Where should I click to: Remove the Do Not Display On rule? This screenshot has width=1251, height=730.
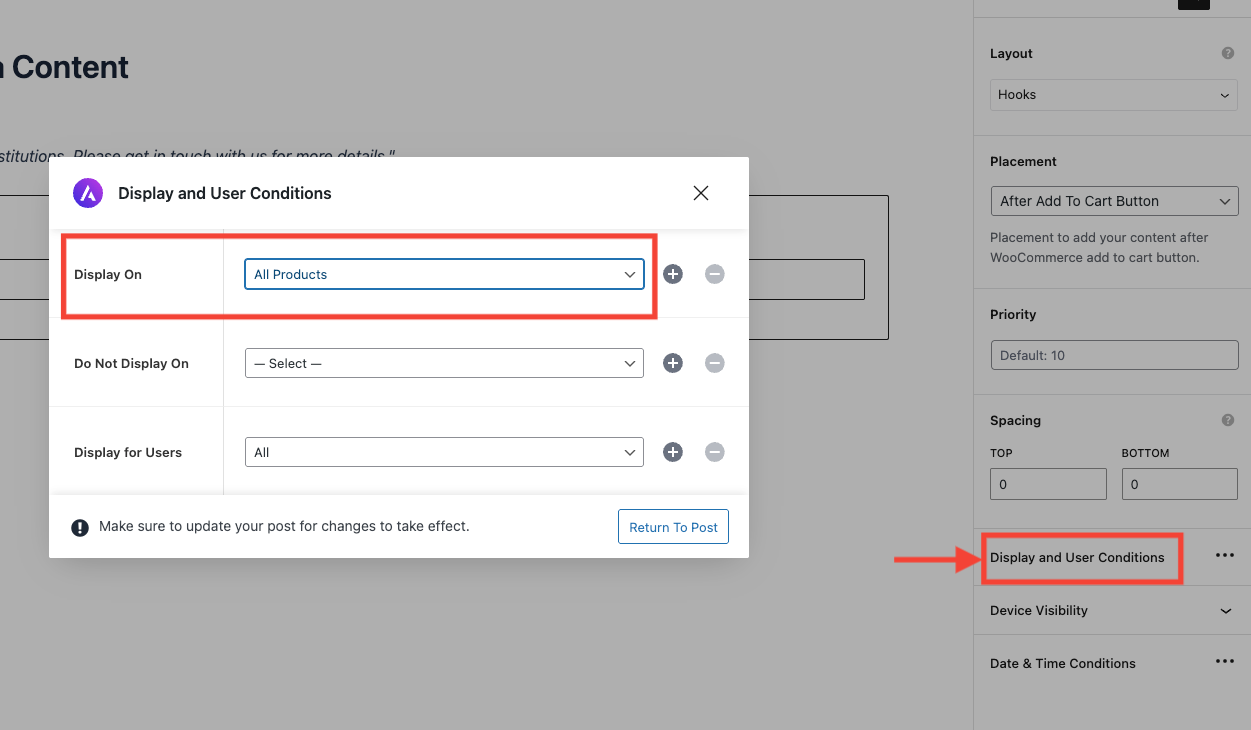tap(714, 363)
